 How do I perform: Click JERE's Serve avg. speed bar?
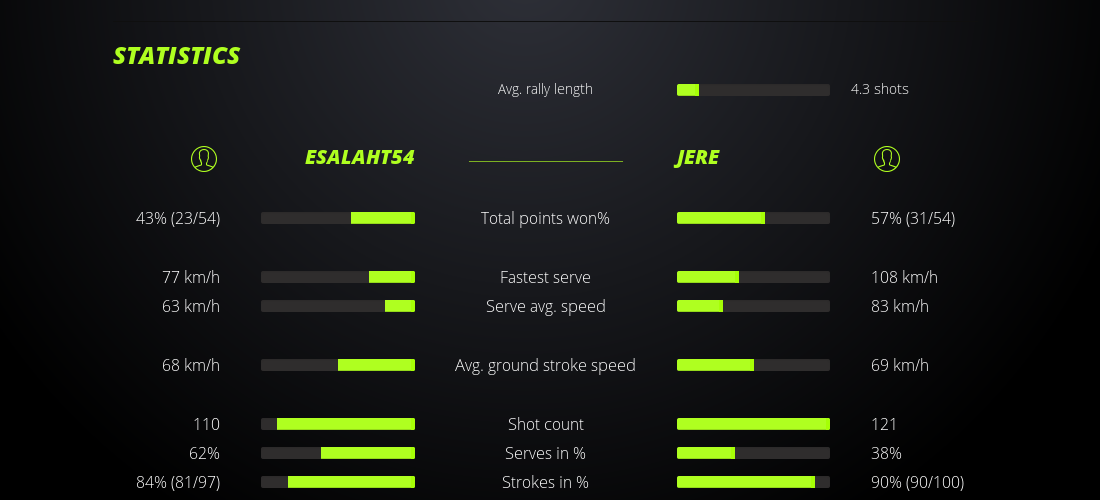coord(753,306)
